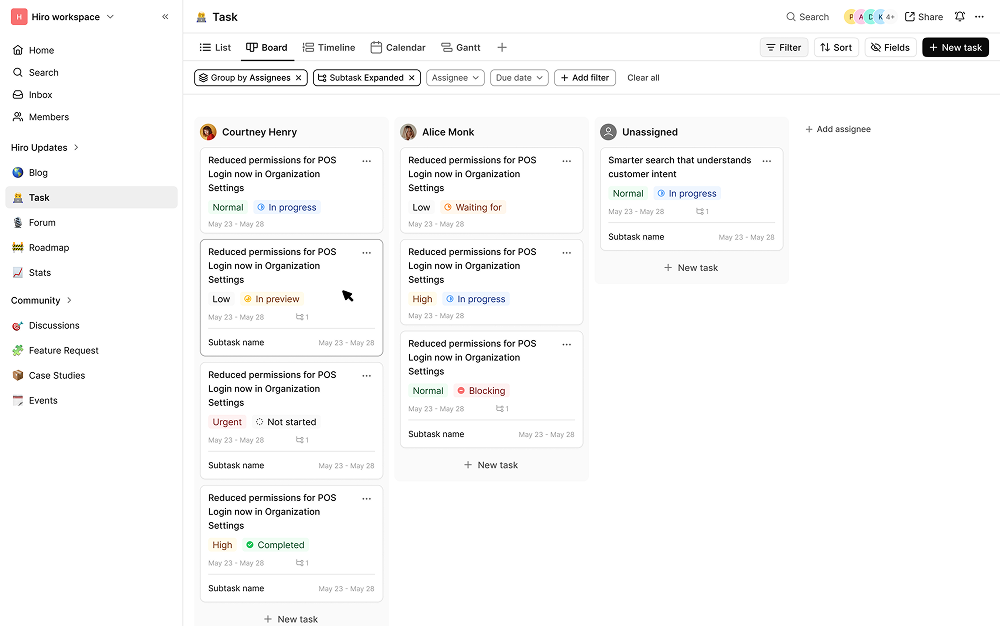Collapse the sidebar with double chevron icon
The width and height of the screenshot is (1000, 627).
click(165, 17)
